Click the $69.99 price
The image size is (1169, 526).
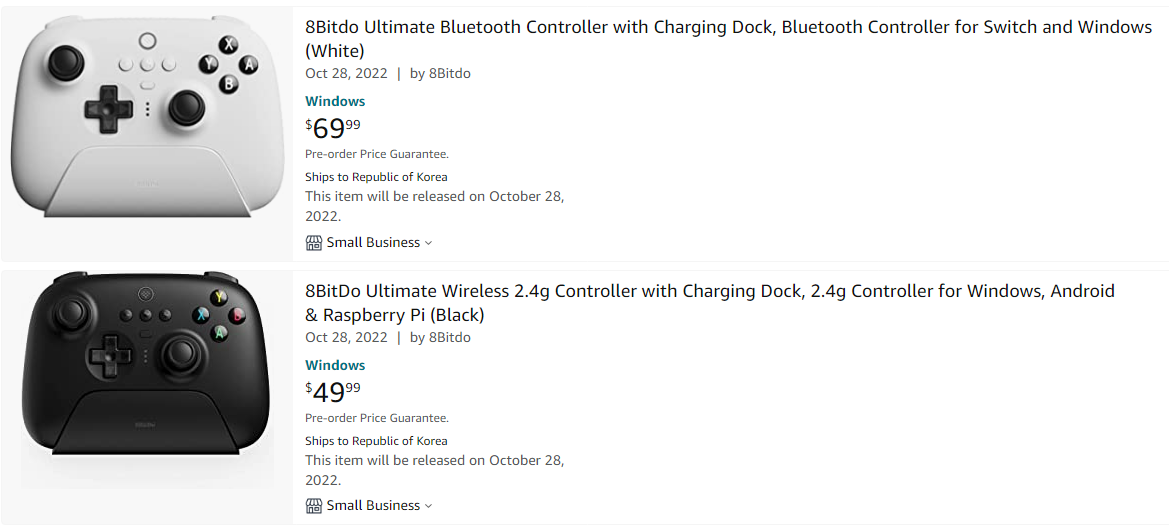[x=333, y=129]
